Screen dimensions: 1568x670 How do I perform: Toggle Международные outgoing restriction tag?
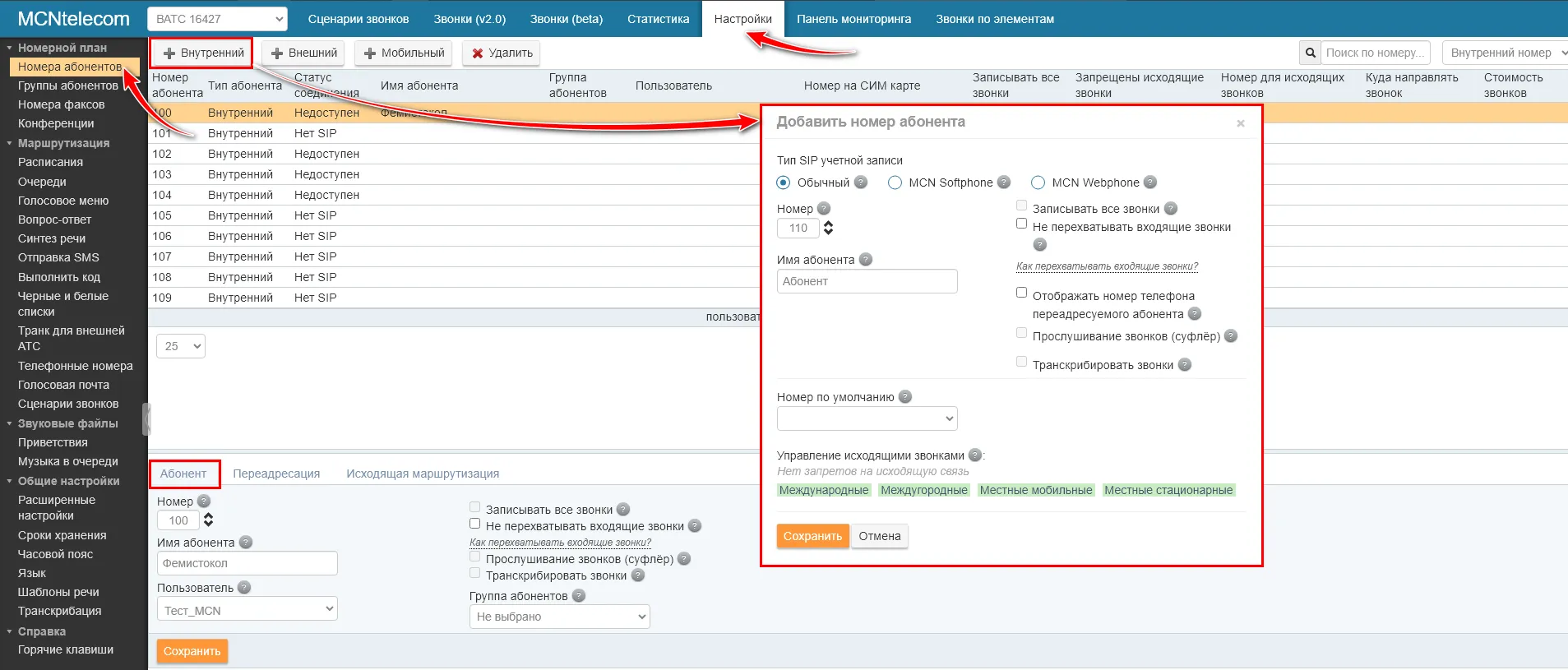point(824,490)
